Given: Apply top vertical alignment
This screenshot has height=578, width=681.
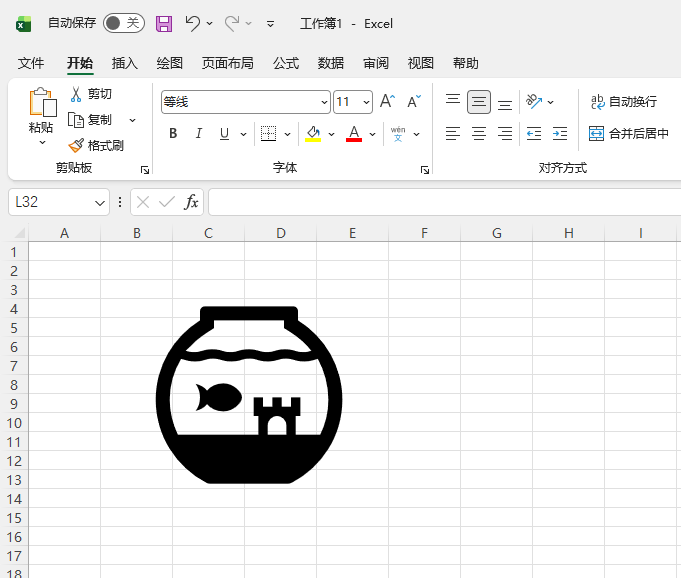Looking at the screenshot, I should 453,102.
